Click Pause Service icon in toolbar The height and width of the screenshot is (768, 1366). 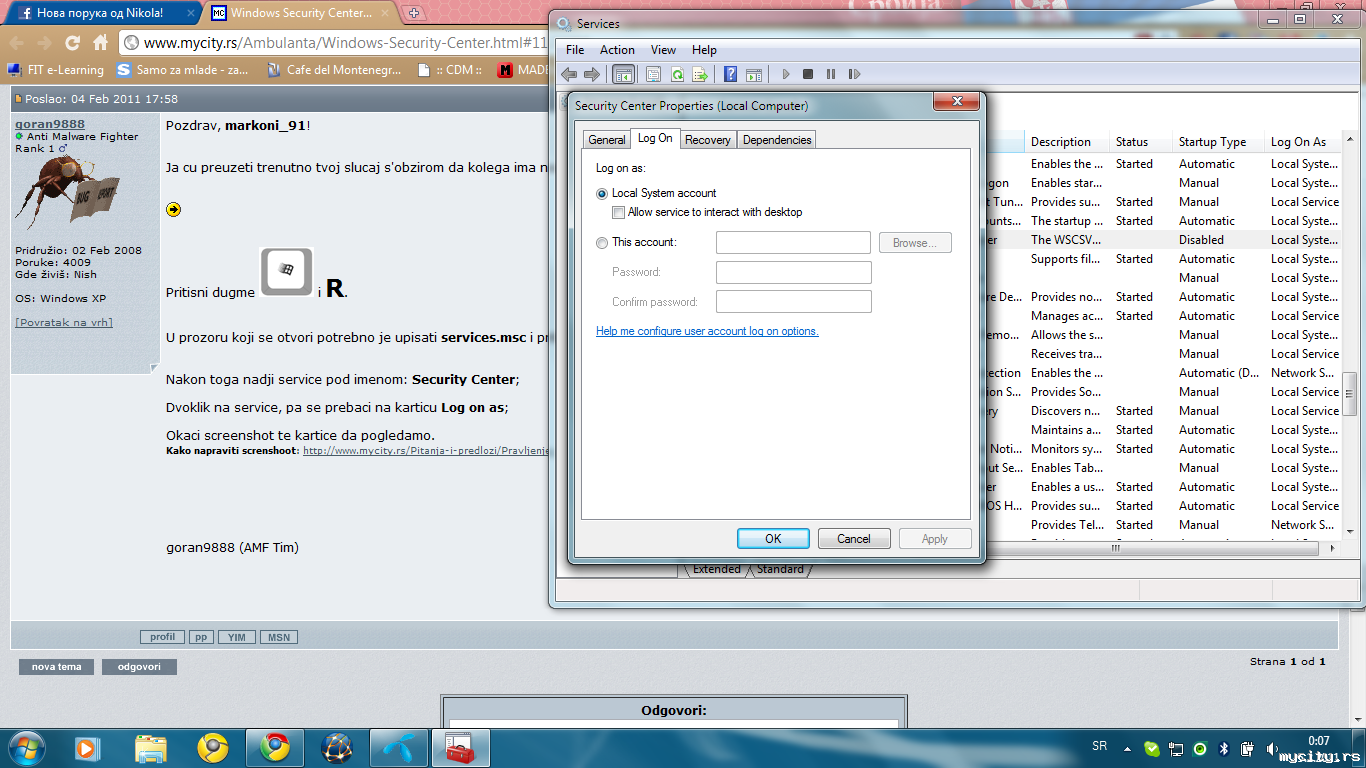click(x=831, y=74)
